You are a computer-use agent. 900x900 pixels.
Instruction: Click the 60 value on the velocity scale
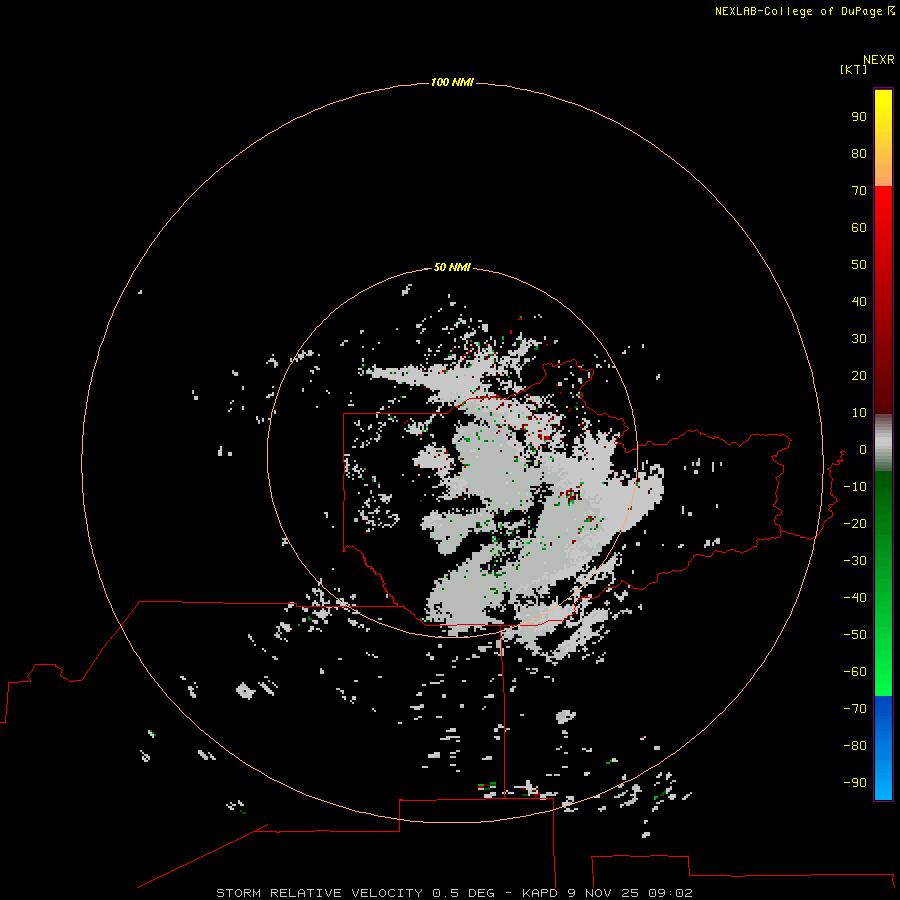point(859,227)
